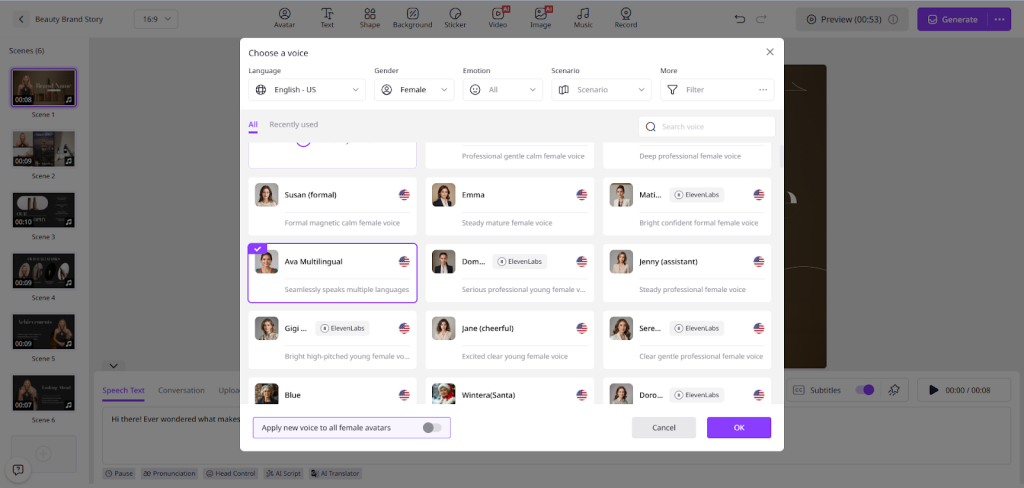Viewport: 1024px width, 488px height.
Task: Switch to the Recently used tab
Action: point(293,125)
